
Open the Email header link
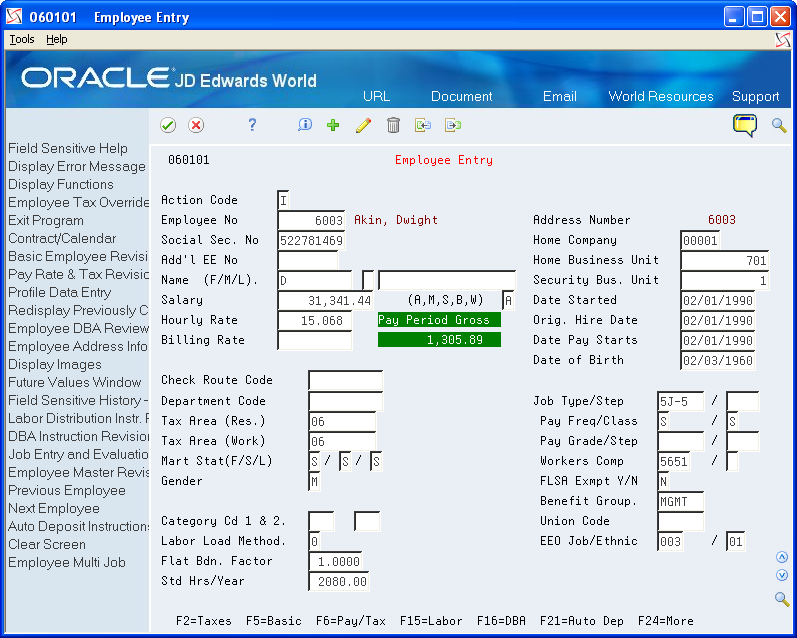[x=560, y=96]
